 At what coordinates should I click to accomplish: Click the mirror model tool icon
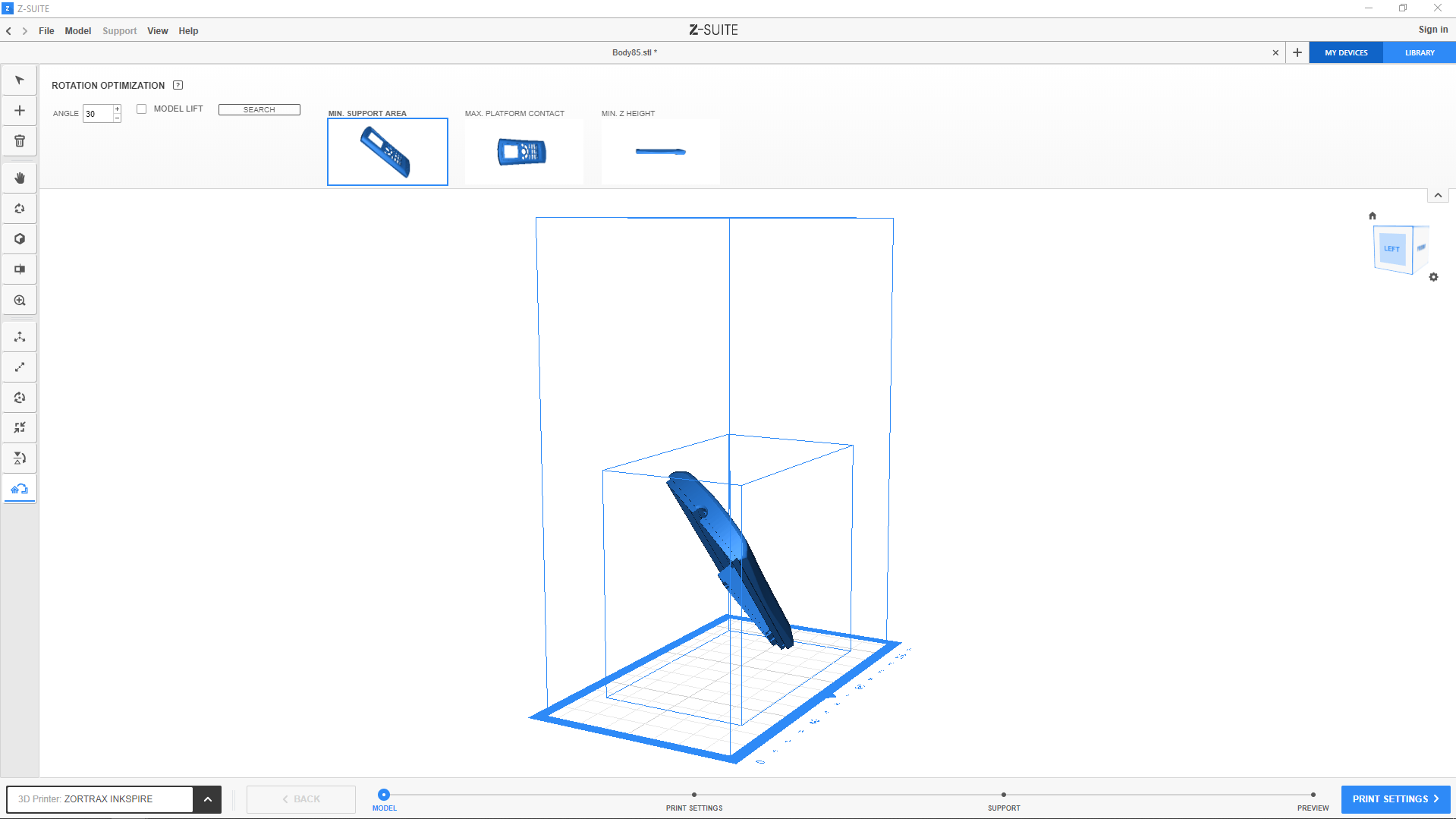(20, 458)
